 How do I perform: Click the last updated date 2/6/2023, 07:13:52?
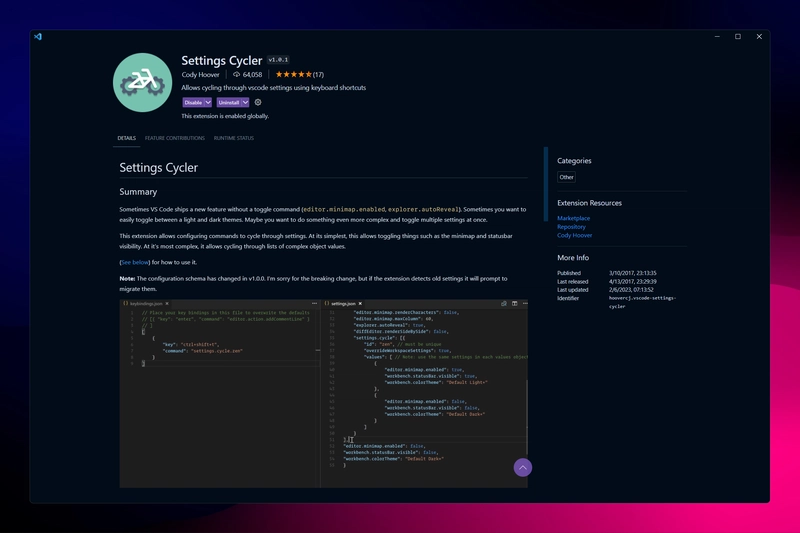coord(631,290)
